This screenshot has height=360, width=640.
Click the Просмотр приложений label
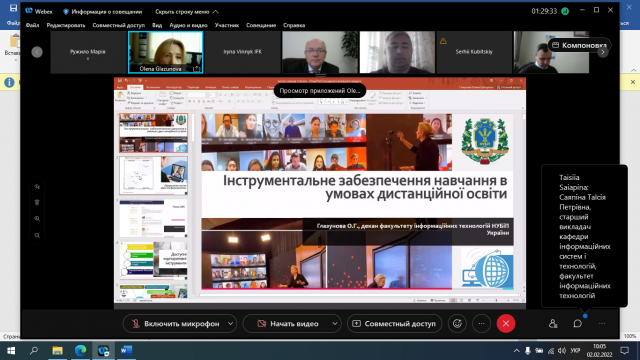(x=320, y=91)
